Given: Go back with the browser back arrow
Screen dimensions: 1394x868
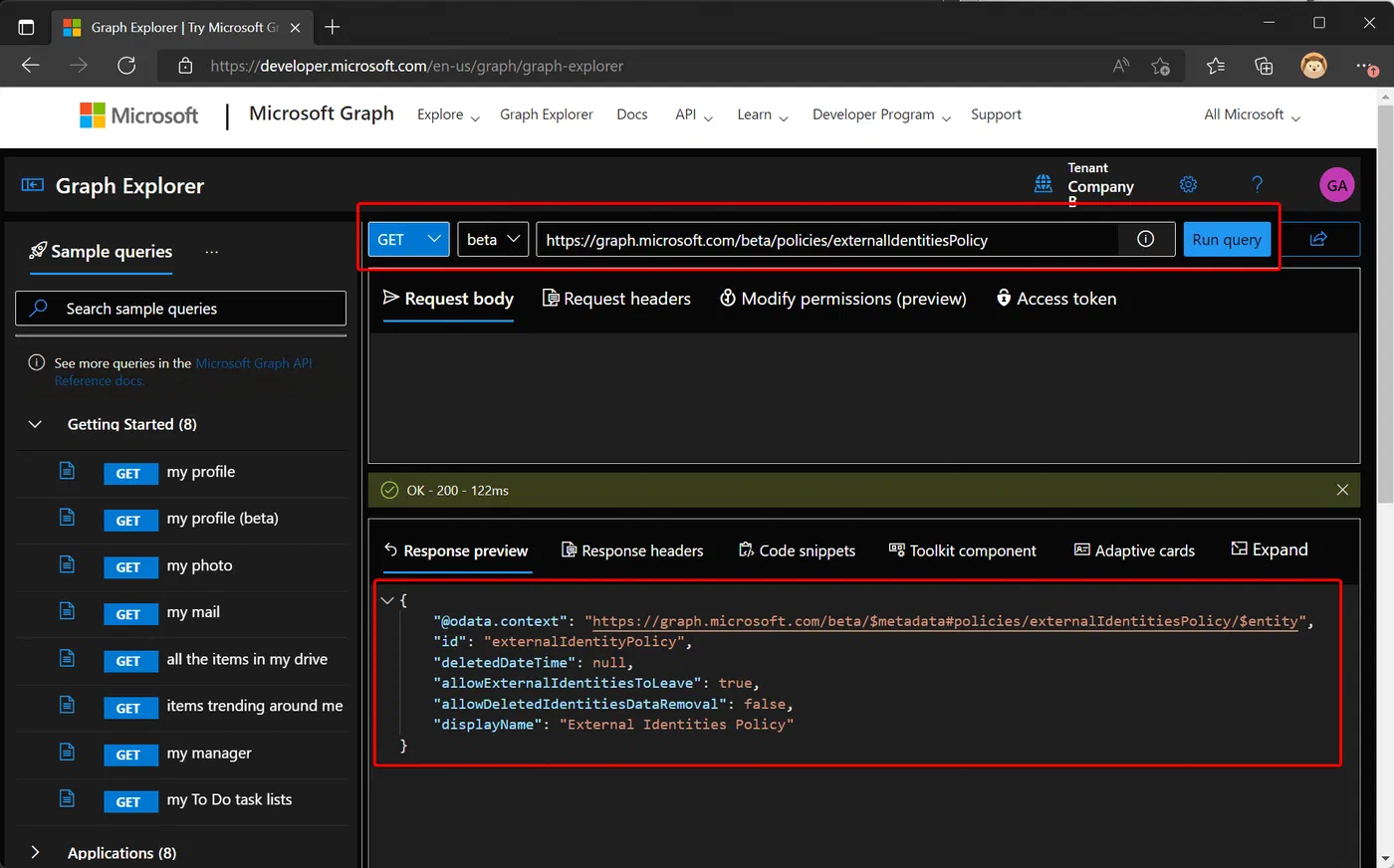Looking at the screenshot, I should coord(31,66).
